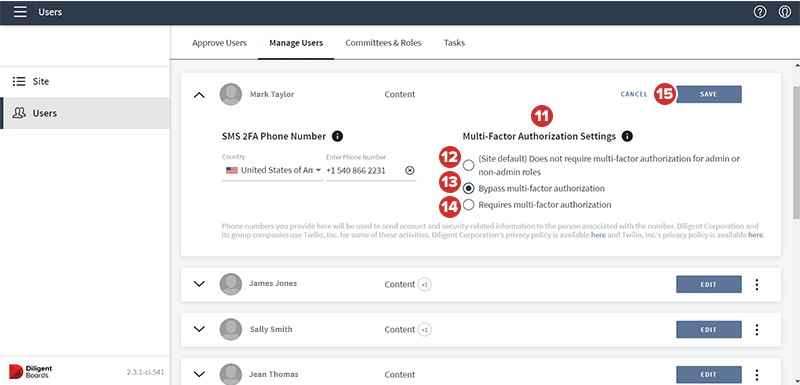Open the user profile icon in the header
The width and height of the screenshot is (800, 385).
(785, 12)
